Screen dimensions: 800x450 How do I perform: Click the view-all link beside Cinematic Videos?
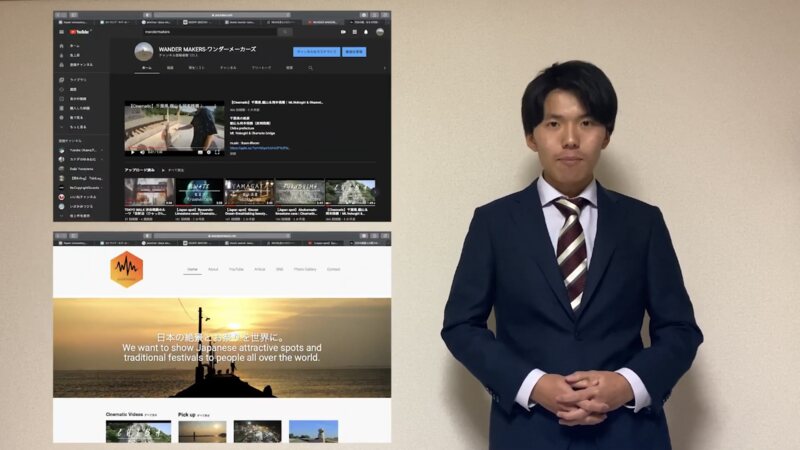tap(151, 415)
